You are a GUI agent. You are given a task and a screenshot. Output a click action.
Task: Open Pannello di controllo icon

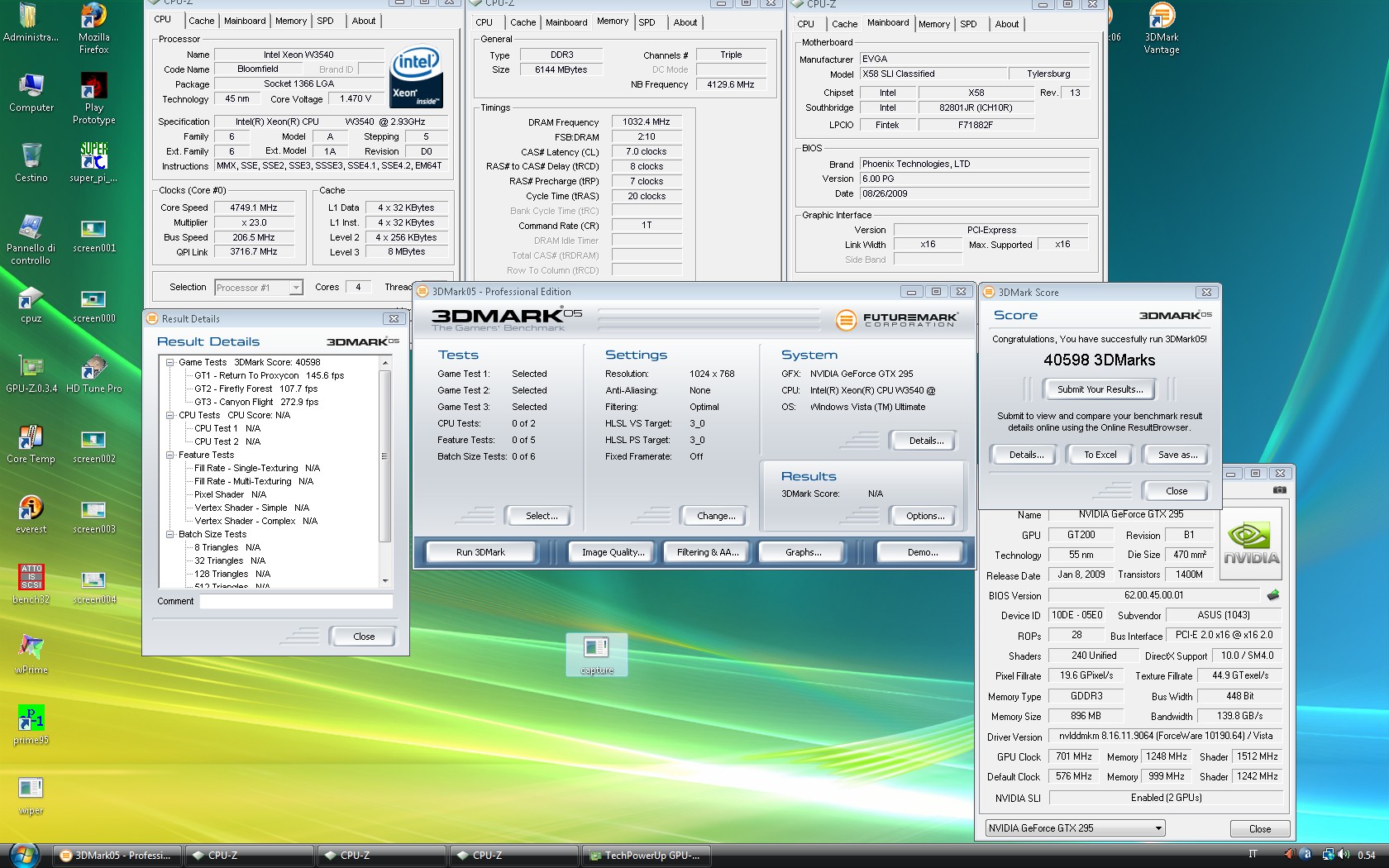pyautogui.click(x=31, y=240)
